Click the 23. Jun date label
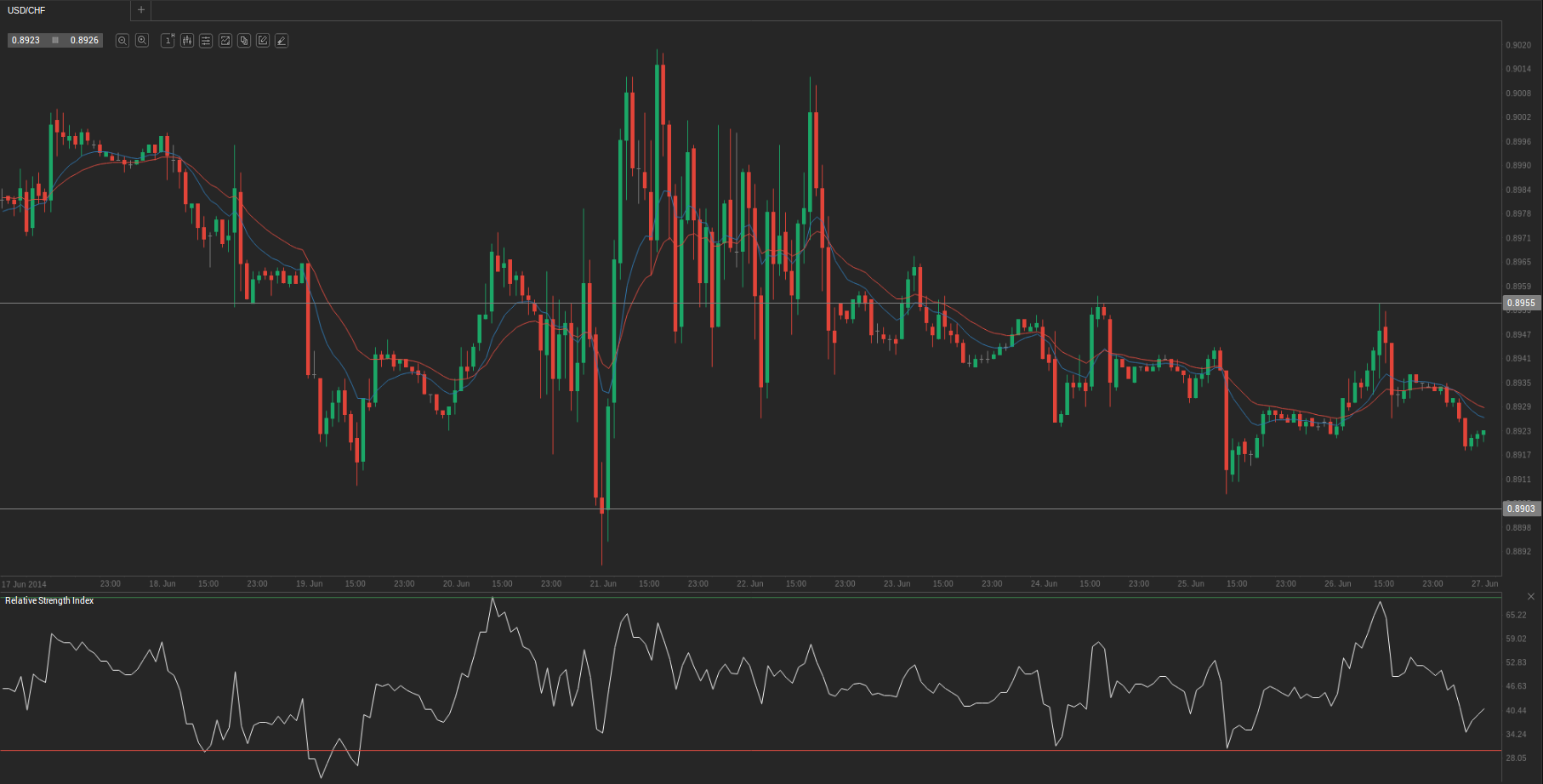1543x784 pixels. pyautogui.click(x=897, y=584)
